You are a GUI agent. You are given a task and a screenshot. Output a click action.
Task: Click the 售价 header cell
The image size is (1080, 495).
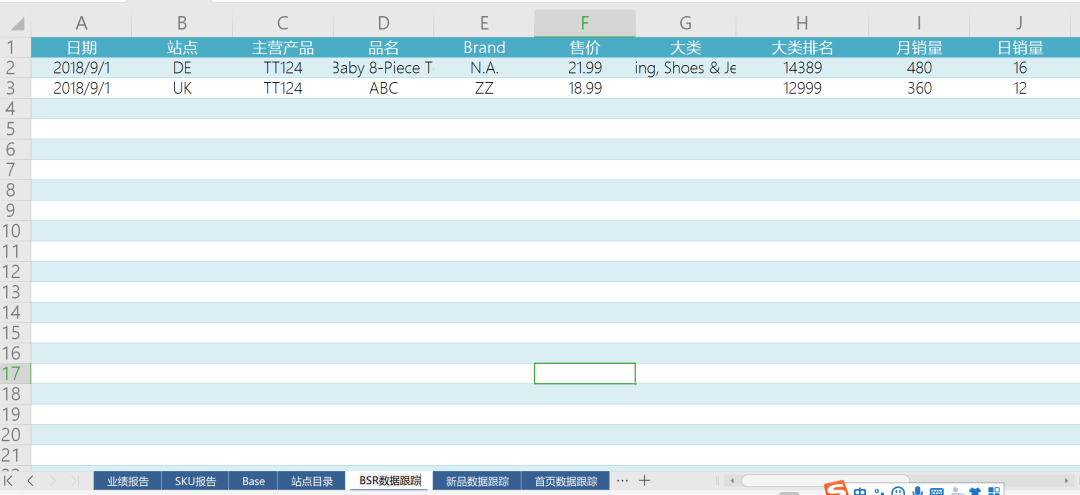pyautogui.click(x=585, y=48)
